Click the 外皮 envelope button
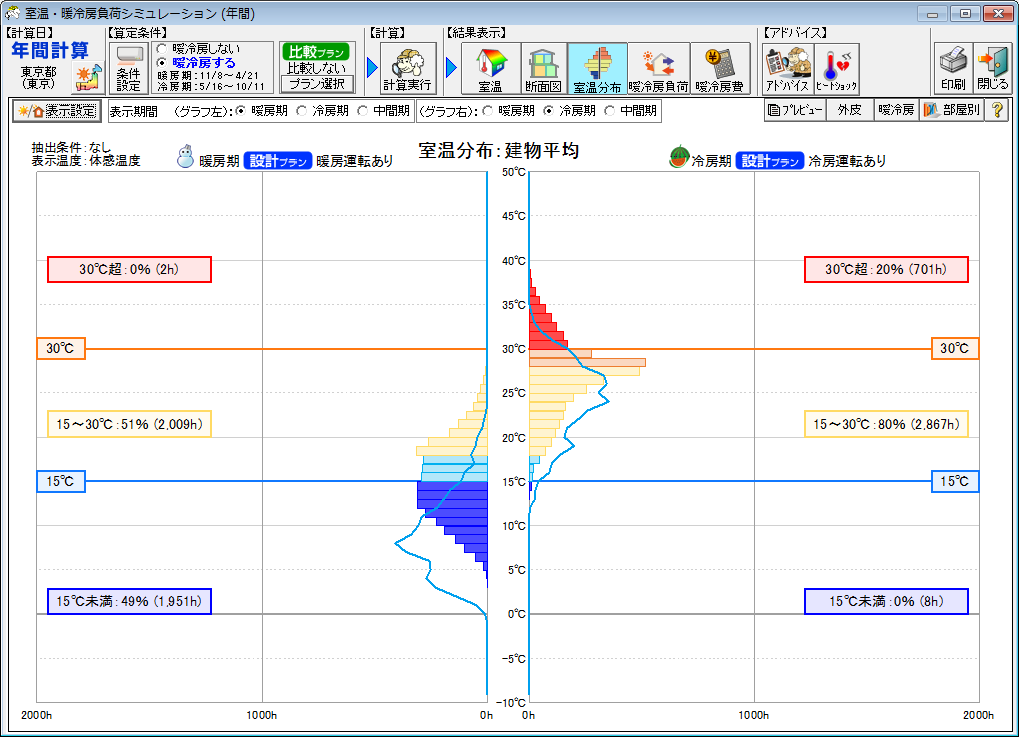The height and width of the screenshot is (737, 1019). 849,110
